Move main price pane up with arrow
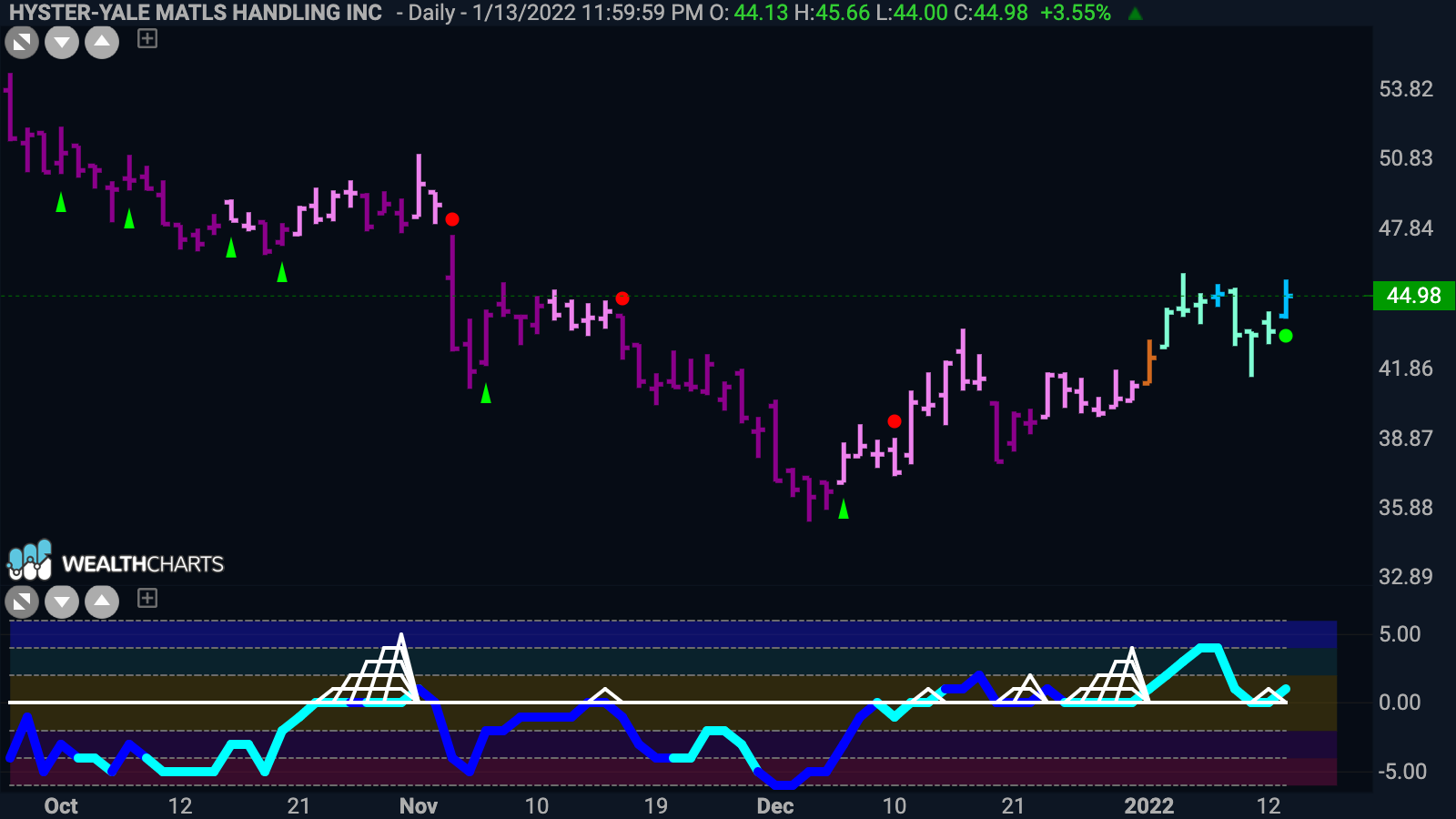This screenshot has height=819, width=1456. pyautogui.click(x=102, y=43)
